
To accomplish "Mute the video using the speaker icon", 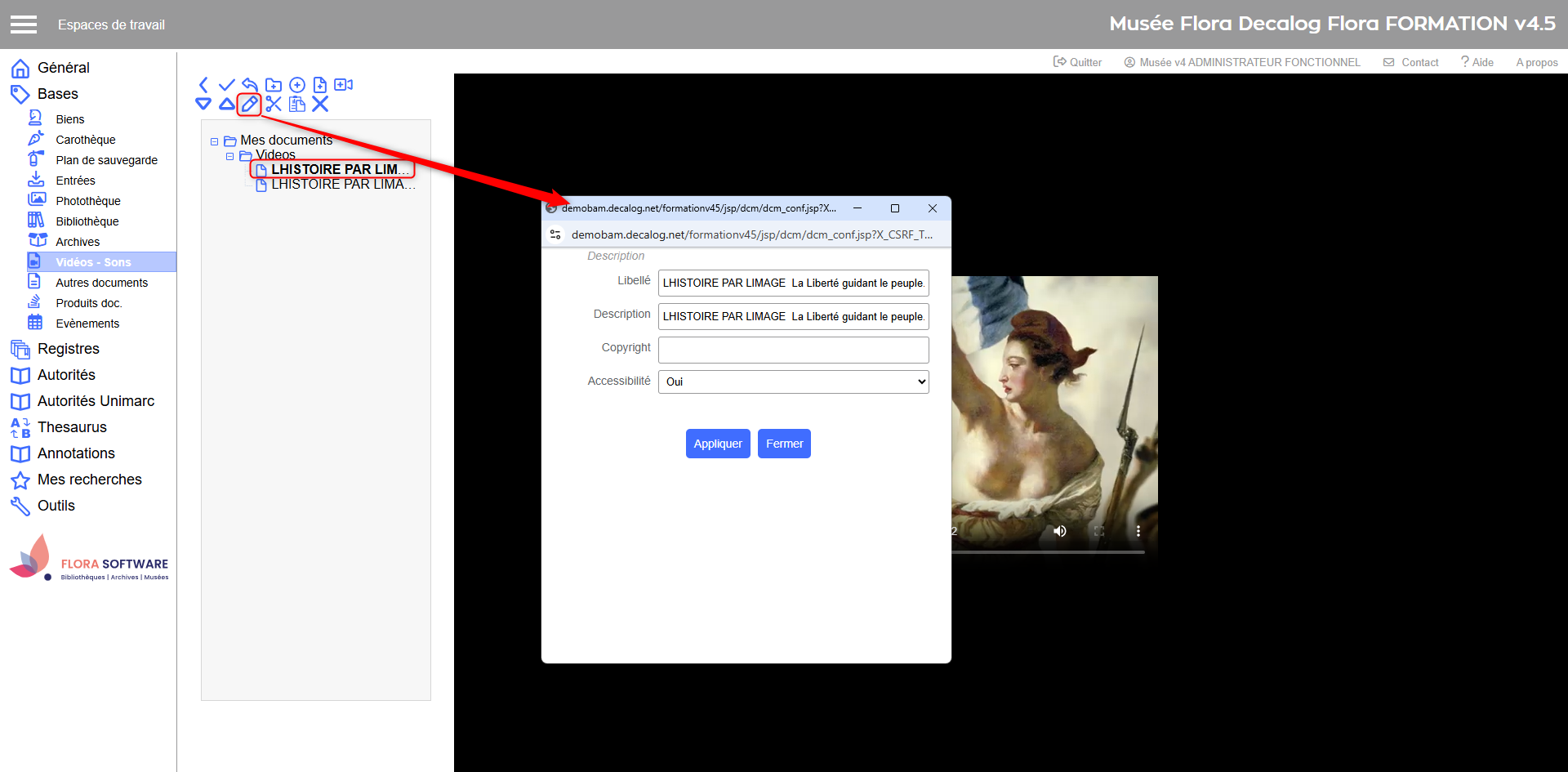I will [1060, 531].
